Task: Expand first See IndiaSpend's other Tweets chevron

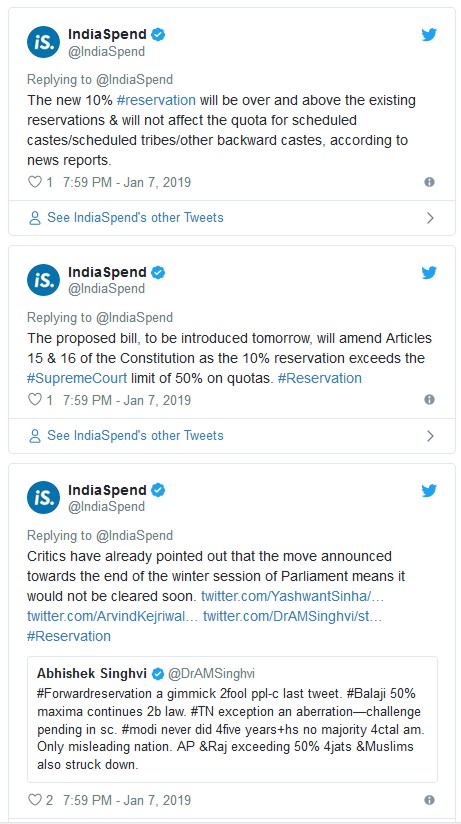Action: [x=430, y=218]
